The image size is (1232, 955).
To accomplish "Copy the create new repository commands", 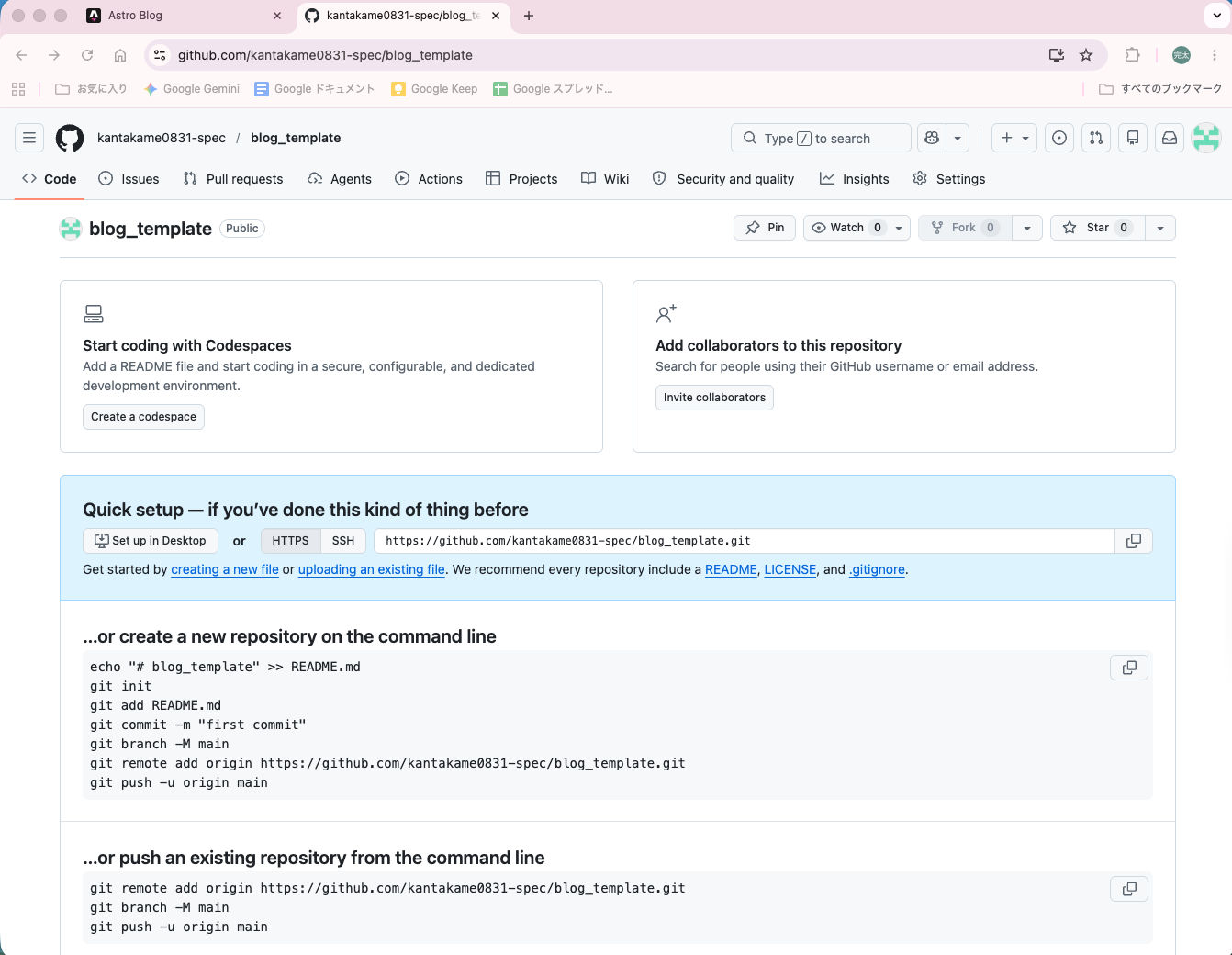I will coord(1129,668).
